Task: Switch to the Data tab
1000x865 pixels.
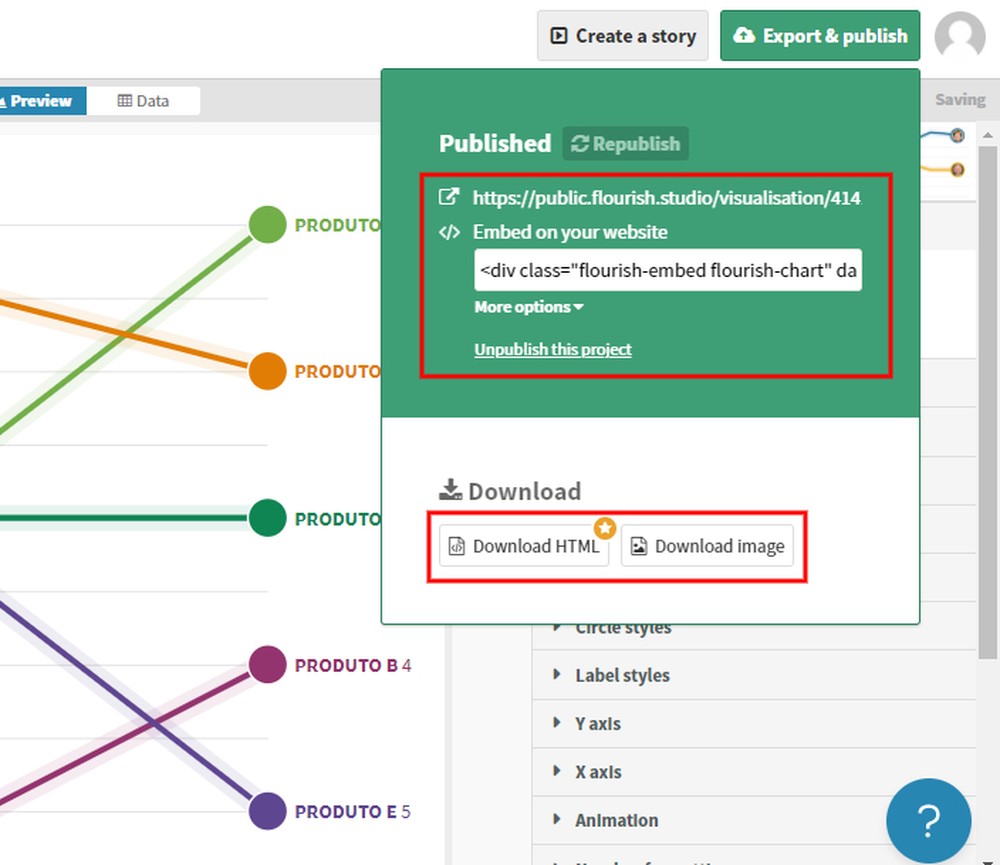Action: (144, 100)
